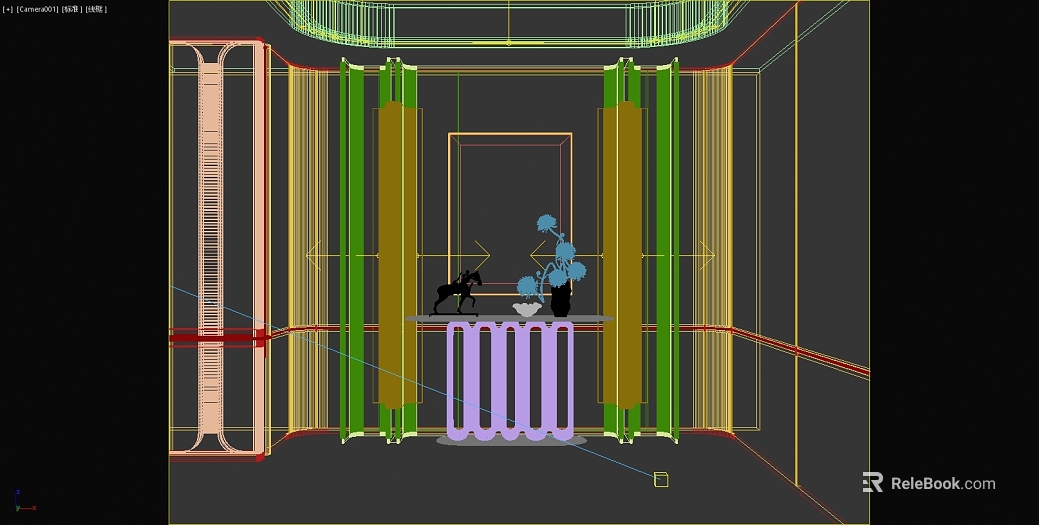1039x525 pixels.
Task: Open the [+] viewport general menu
Action: pyautogui.click(x=8, y=9)
